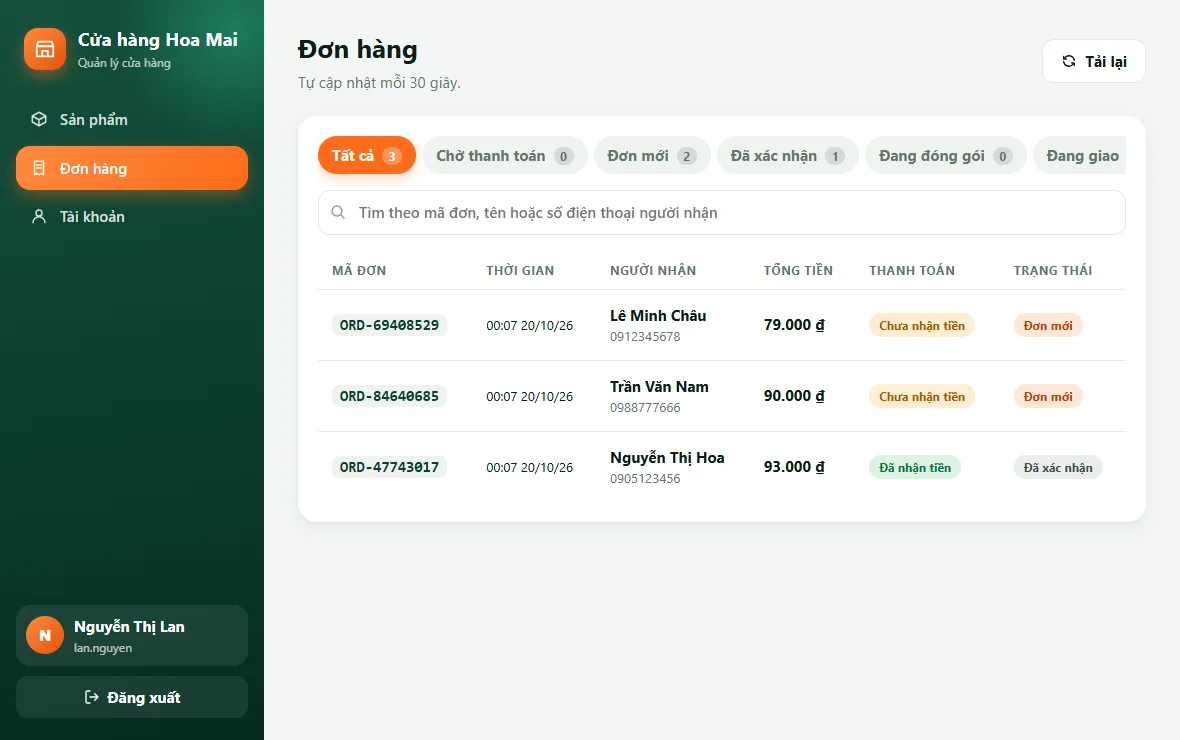1180x740 pixels.
Task: Open the Đơn hàng menu item
Action: (x=132, y=168)
